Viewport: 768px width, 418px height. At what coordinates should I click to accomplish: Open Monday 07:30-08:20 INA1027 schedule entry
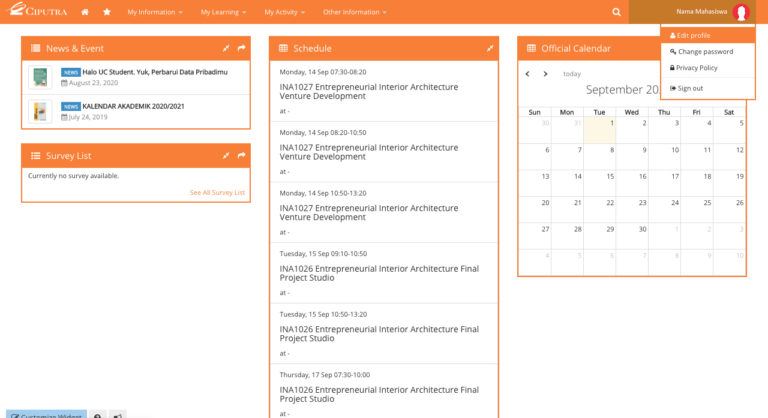coord(384,91)
